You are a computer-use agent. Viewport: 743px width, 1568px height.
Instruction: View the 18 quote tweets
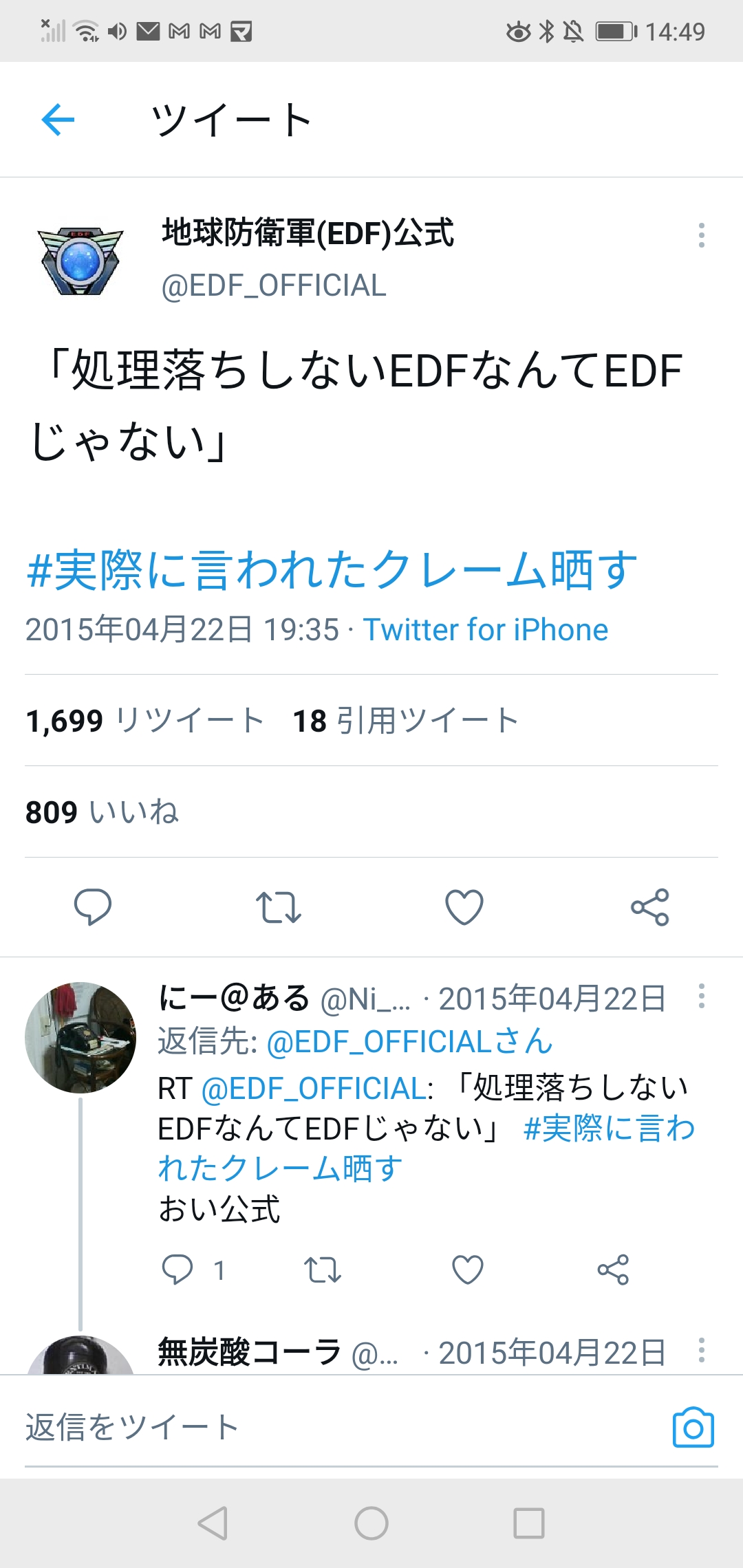[406, 721]
